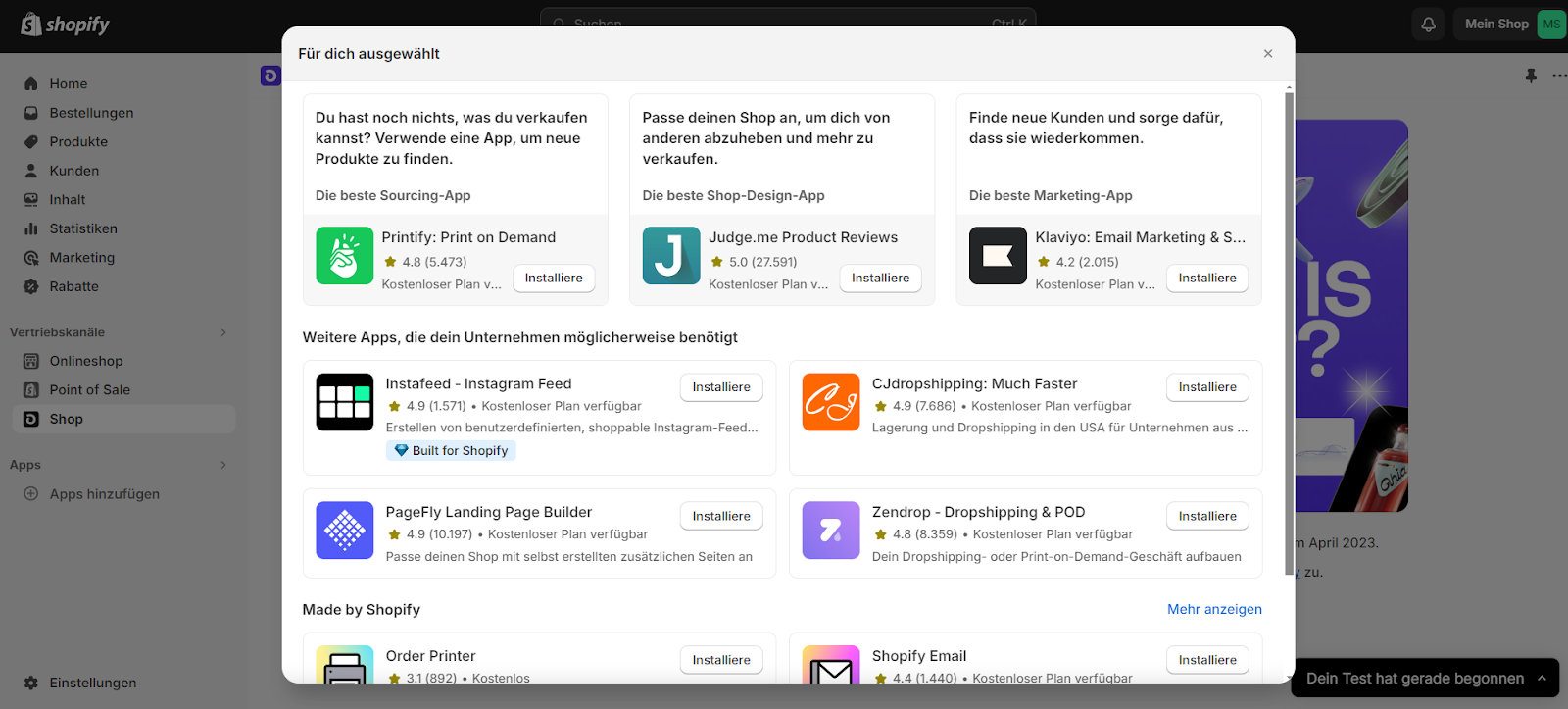This screenshot has width=1568, height=709.
Task: Click the Bestellungen inbox icon
Action: [31, 113]
